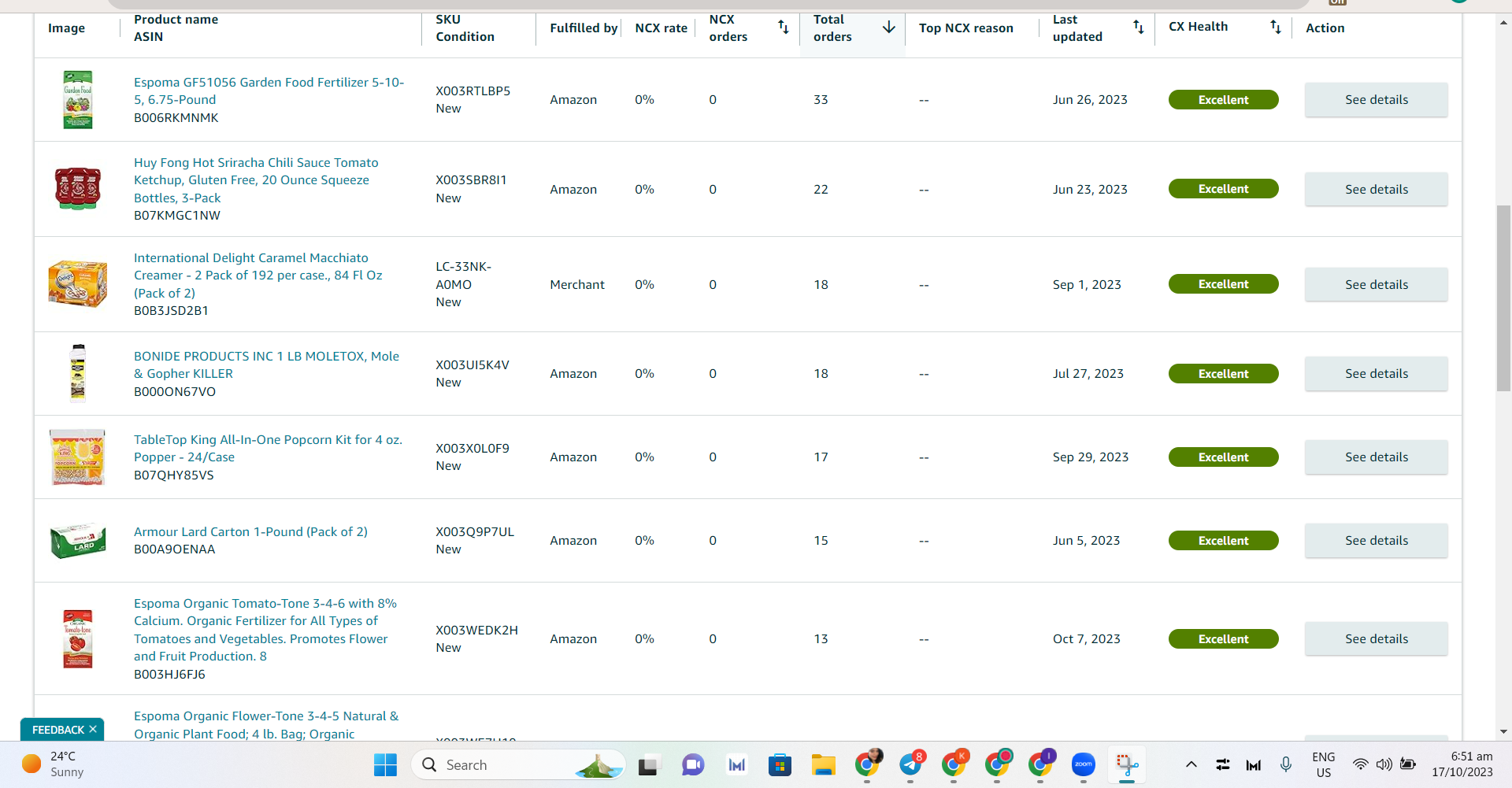The image size is (1512, 788).
Task: Open Espoma GF51056 Garden Food Fertilizer product link
Action: (269, 91)
